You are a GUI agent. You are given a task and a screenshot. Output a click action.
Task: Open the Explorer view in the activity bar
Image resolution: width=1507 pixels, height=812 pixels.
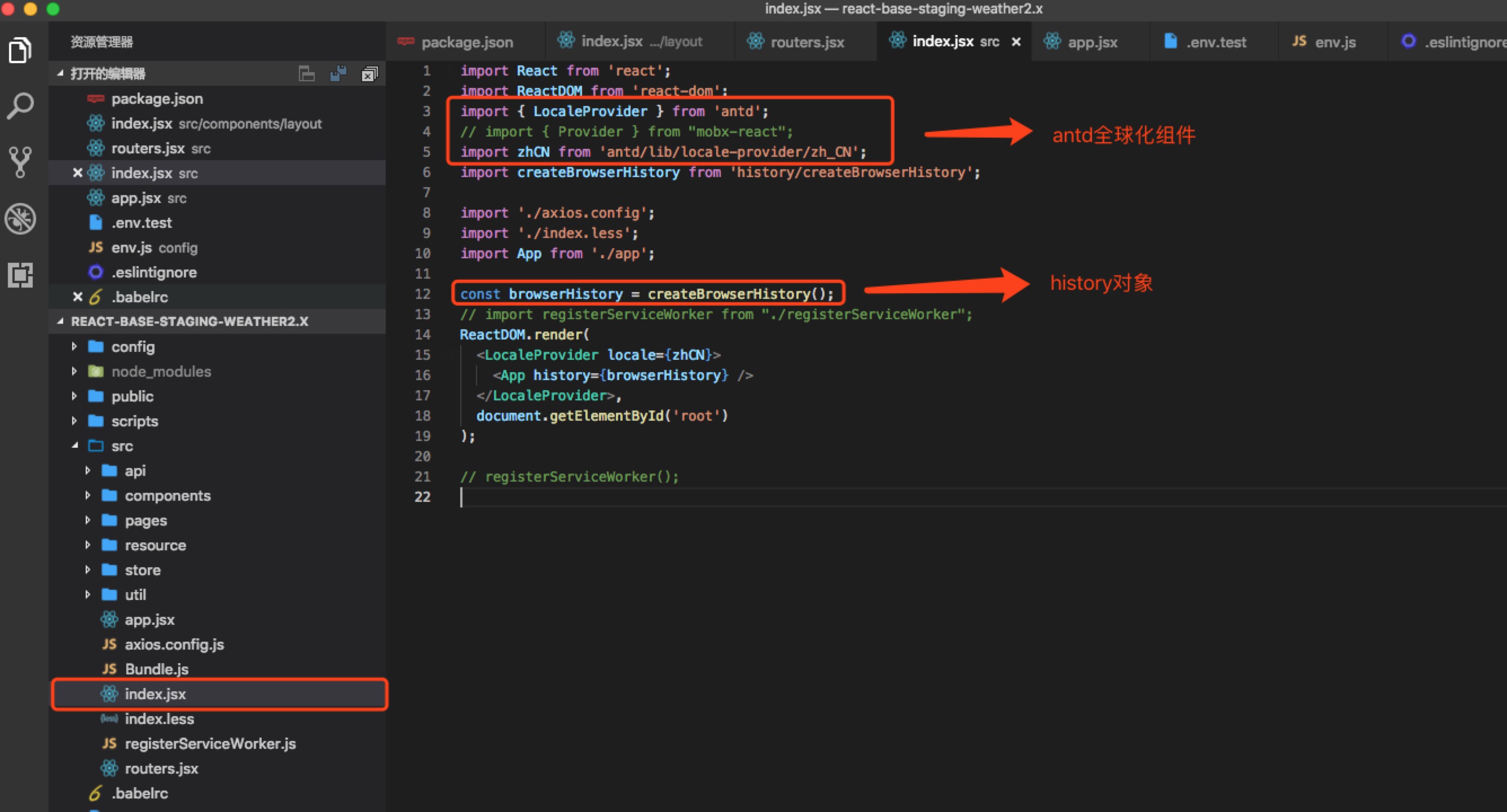pyautogui.click(x=20, y=50)
